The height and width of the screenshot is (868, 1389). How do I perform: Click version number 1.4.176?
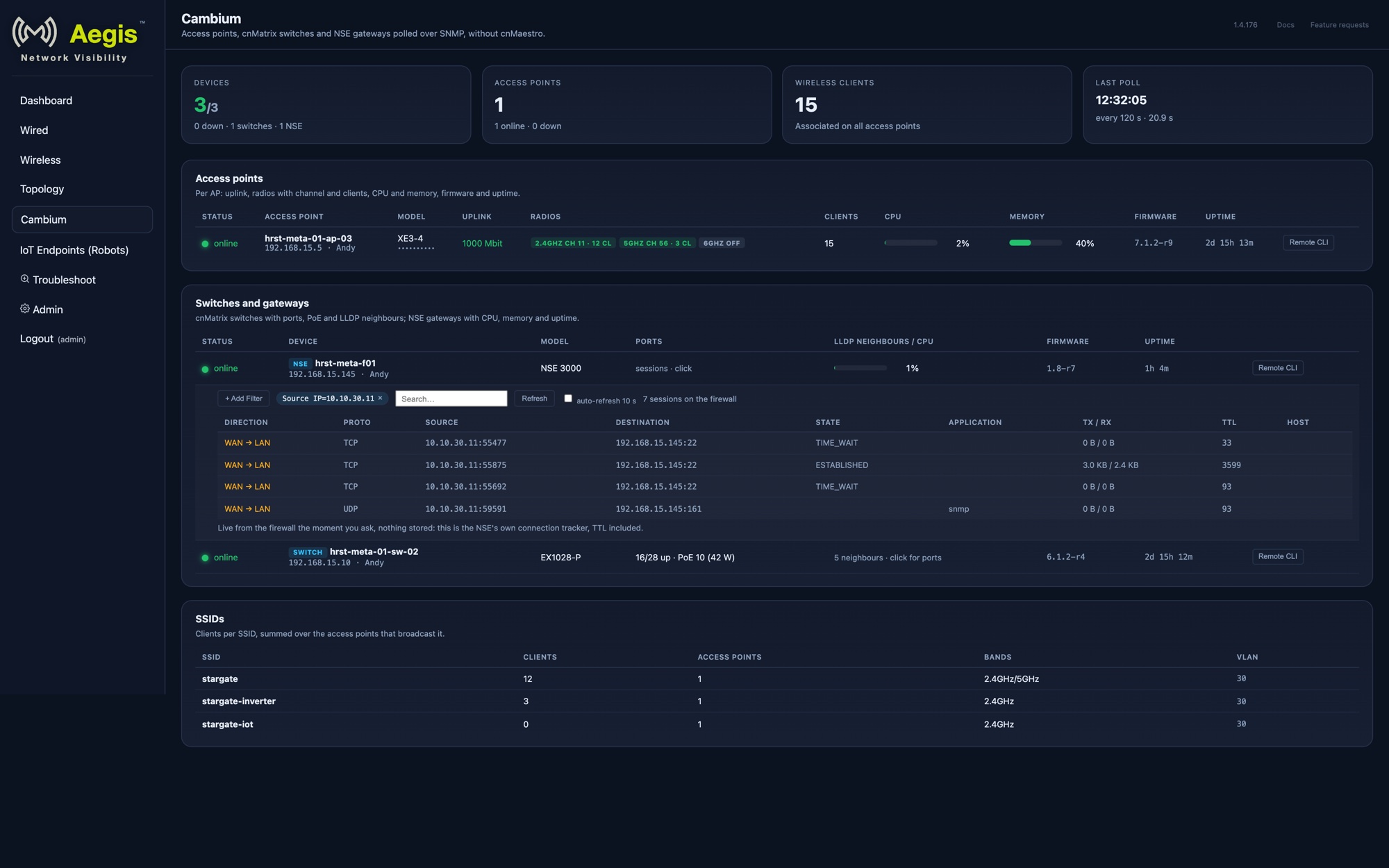[1245, 25]
